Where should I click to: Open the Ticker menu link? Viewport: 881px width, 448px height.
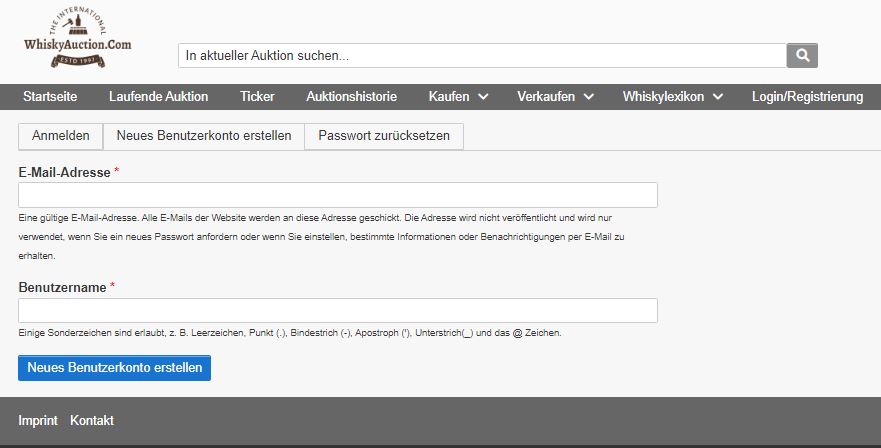pos(257,97)
